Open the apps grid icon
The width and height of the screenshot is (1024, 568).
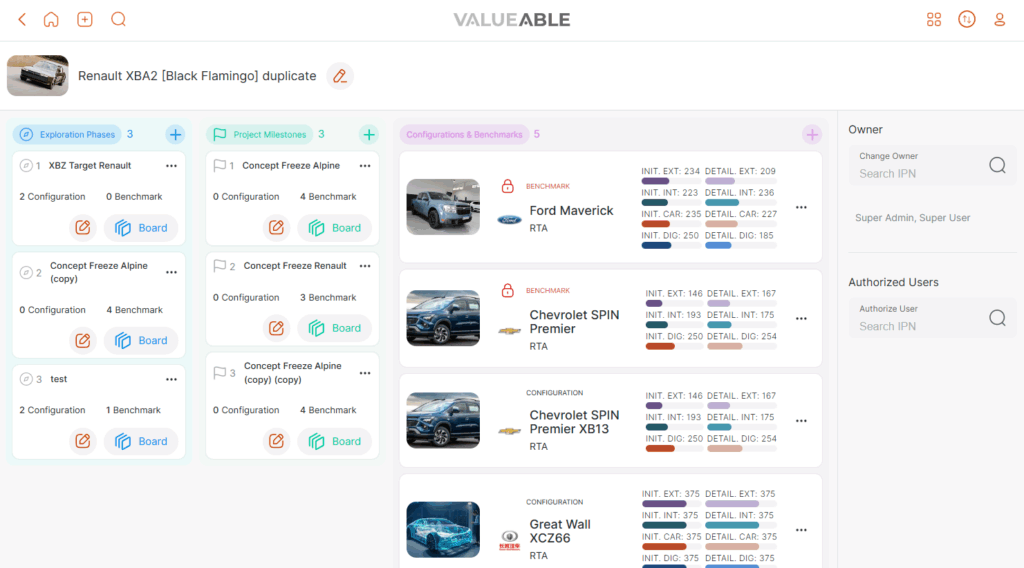(934, 20)
